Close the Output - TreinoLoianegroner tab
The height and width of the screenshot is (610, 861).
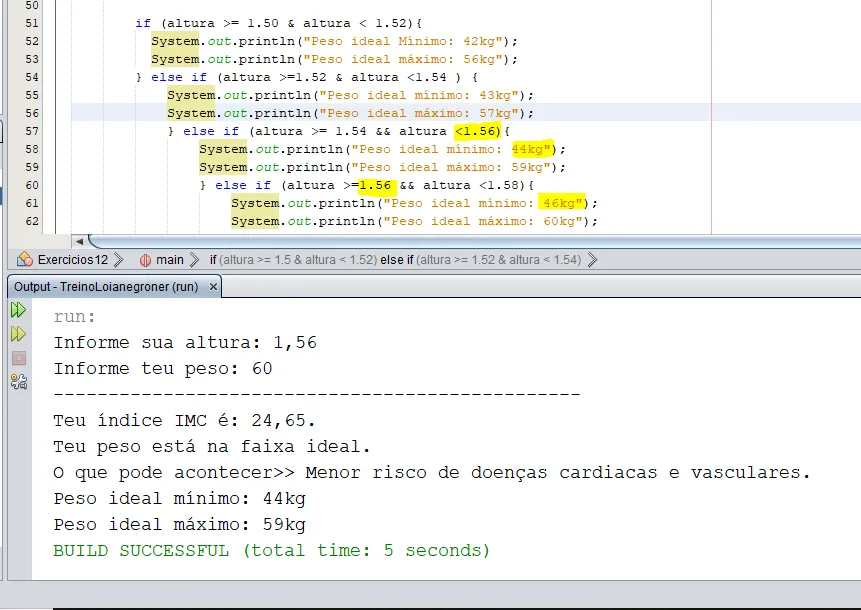213,287
